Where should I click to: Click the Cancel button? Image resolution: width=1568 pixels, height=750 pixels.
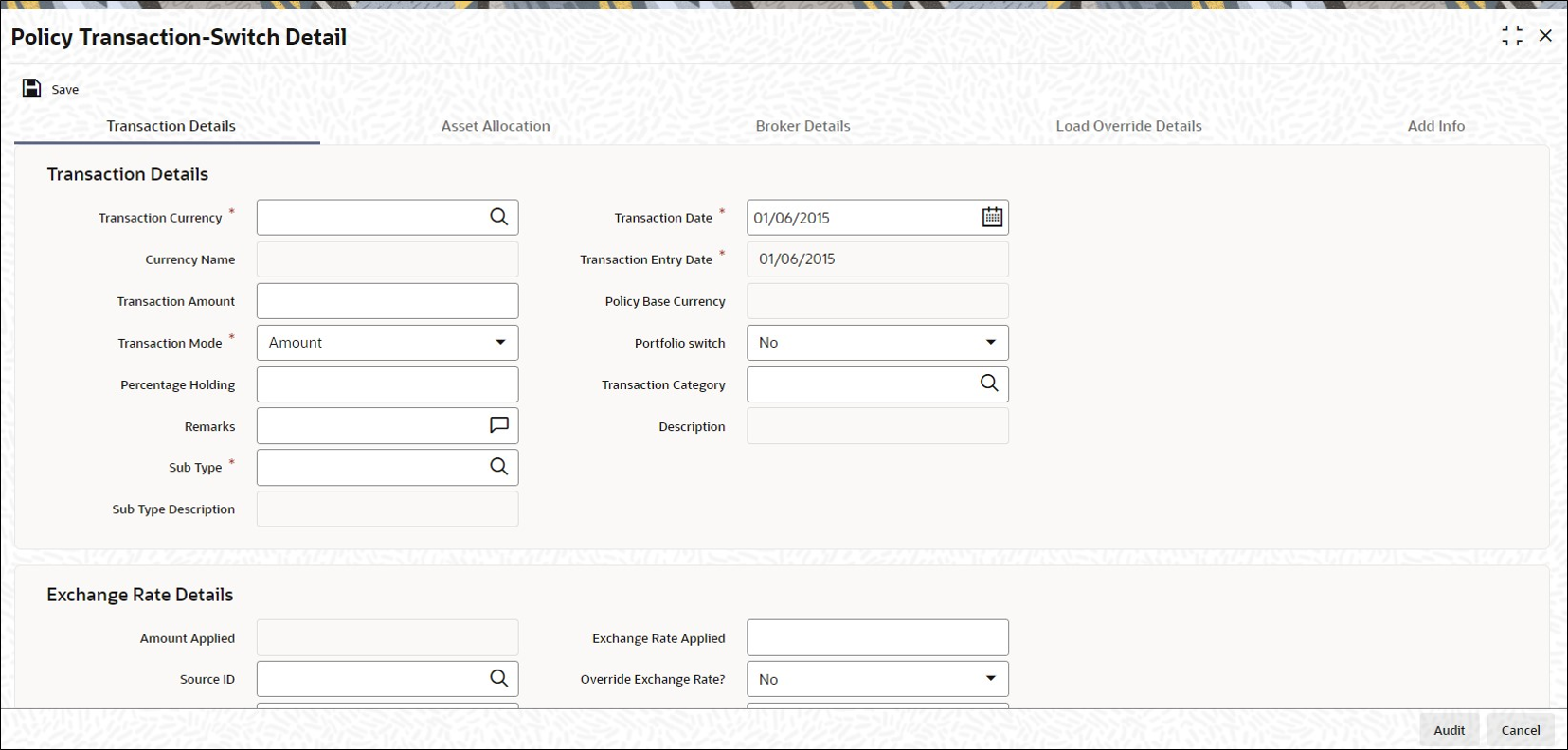coord(1521,730)
